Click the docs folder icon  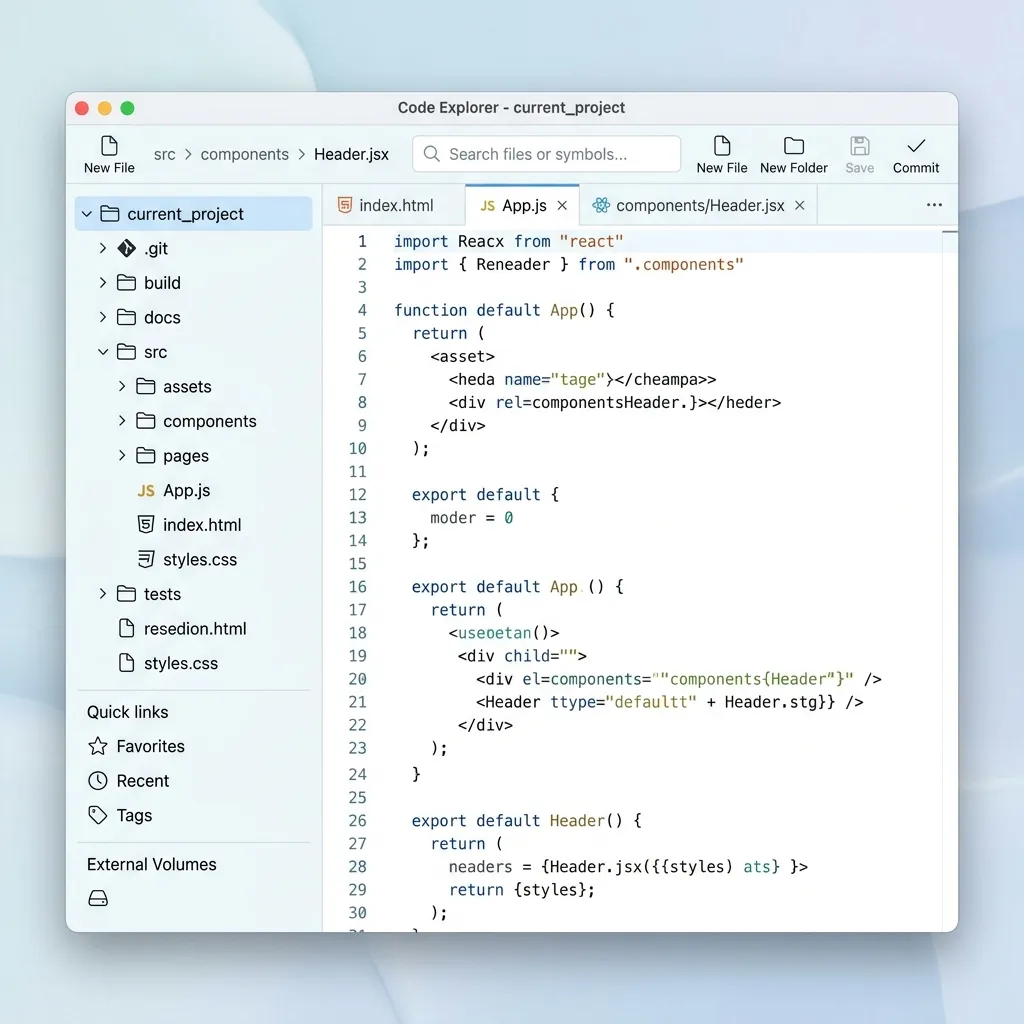point(126,317)
